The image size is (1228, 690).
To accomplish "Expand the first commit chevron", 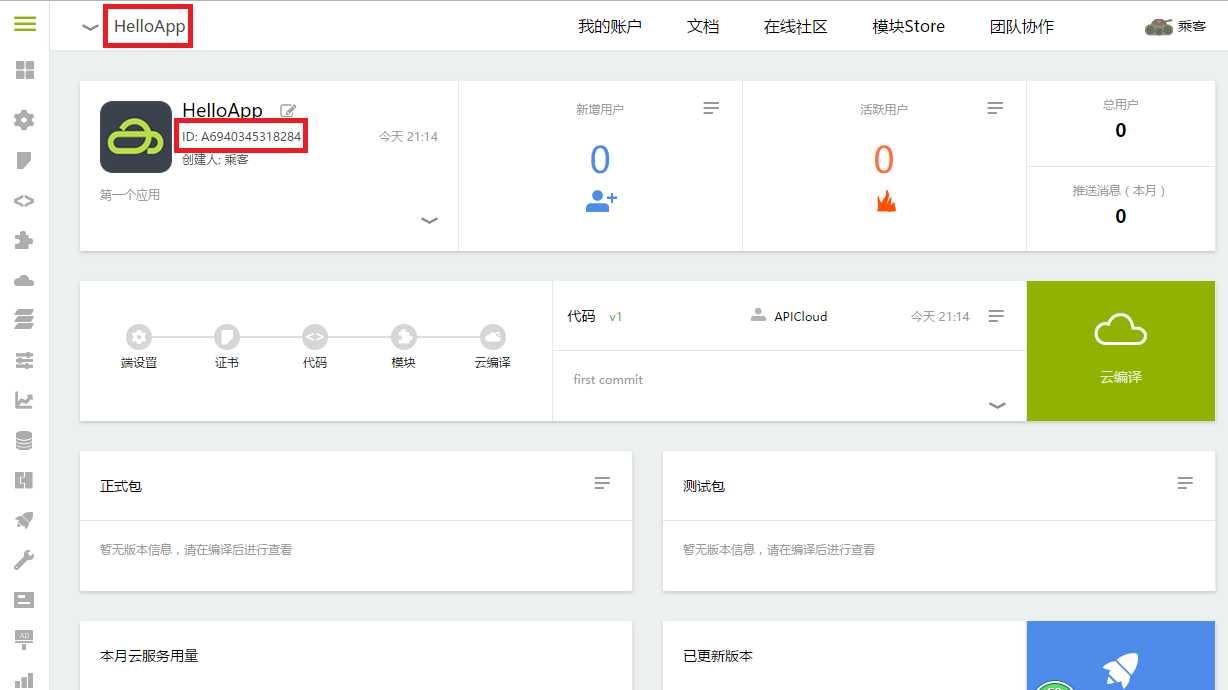I will (x=997, y=405).
